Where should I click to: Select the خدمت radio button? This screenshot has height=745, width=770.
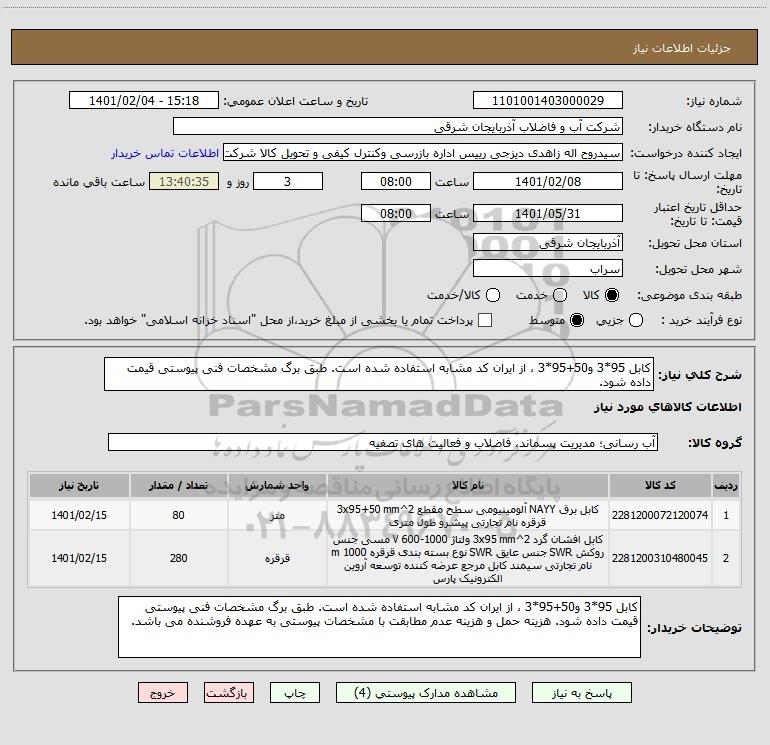click(559, 295)
